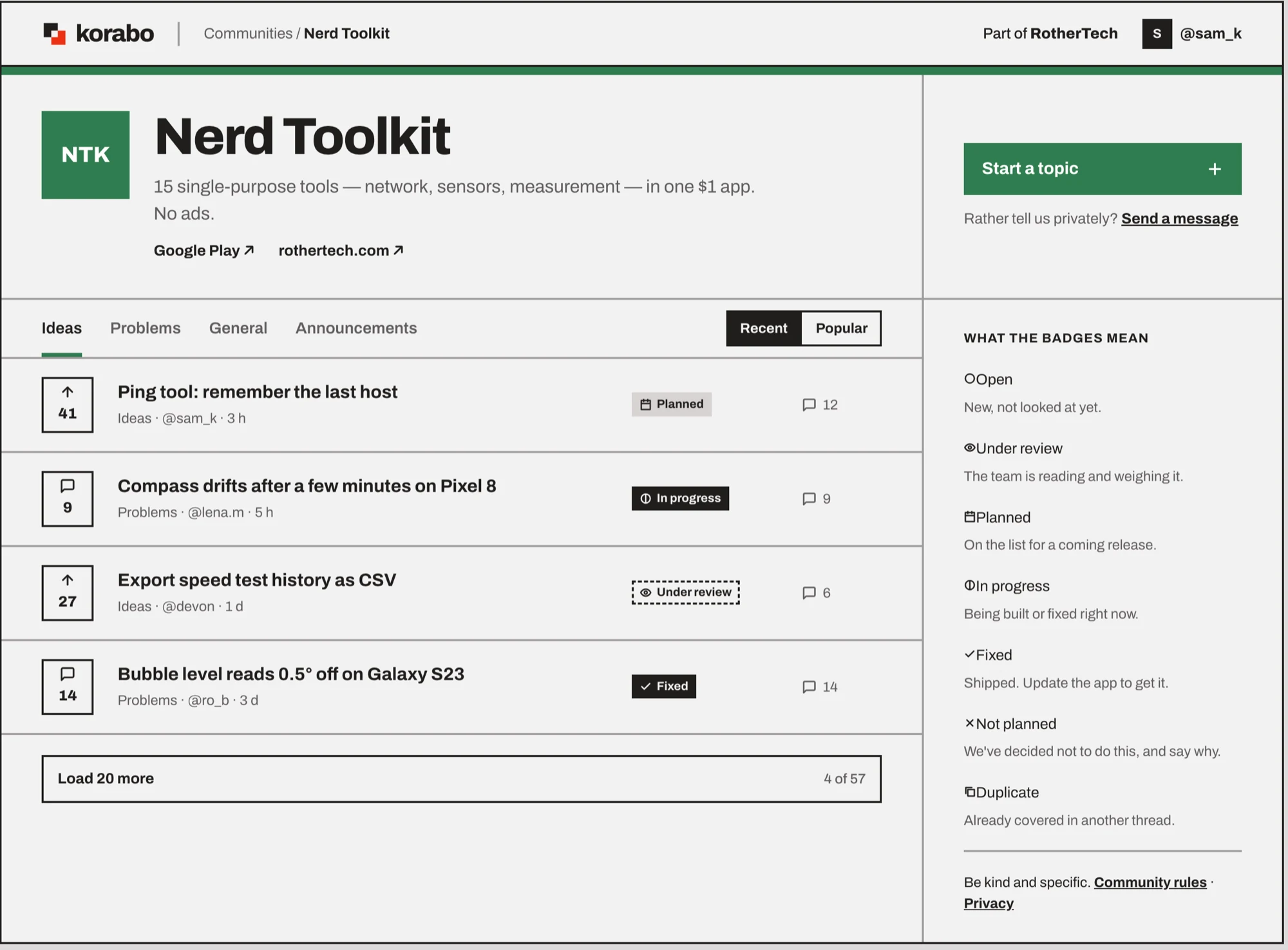The width and height of the screenshot is (1288, 950).
Task: Open the Community rules link
Action: [x=1150, y=882]
